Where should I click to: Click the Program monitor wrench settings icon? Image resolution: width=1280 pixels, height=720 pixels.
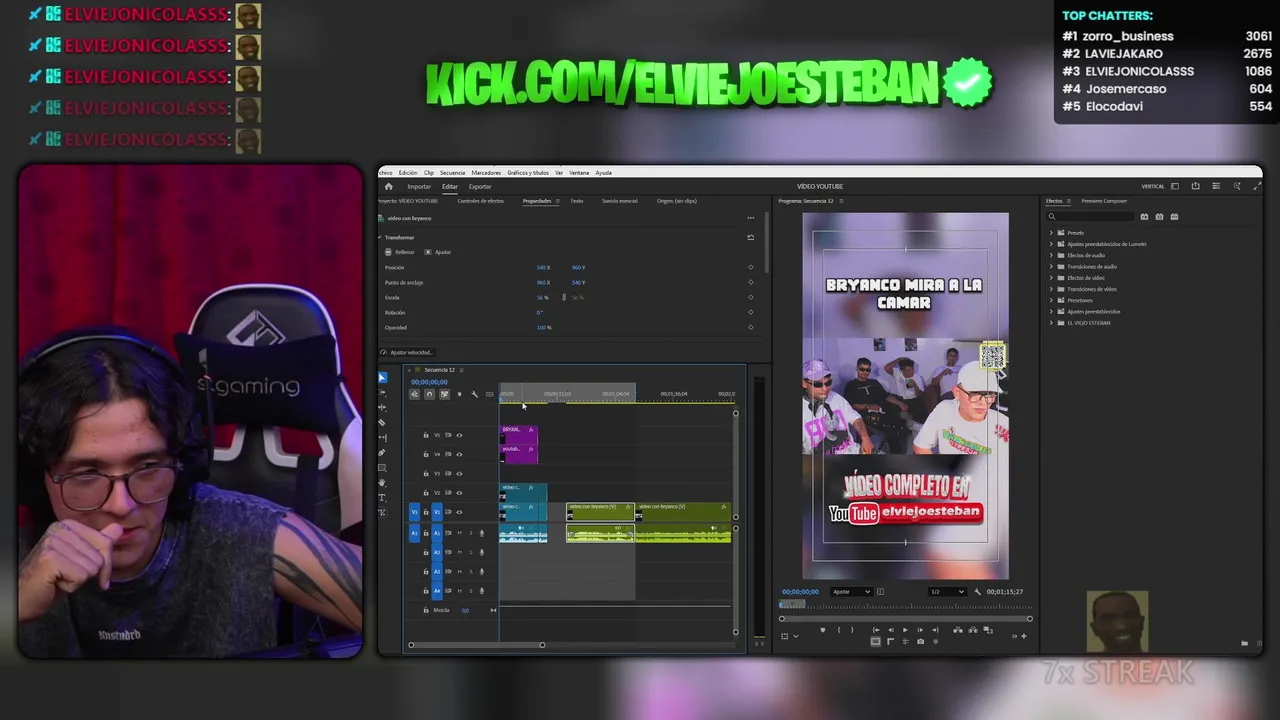[x=977, y=592]
